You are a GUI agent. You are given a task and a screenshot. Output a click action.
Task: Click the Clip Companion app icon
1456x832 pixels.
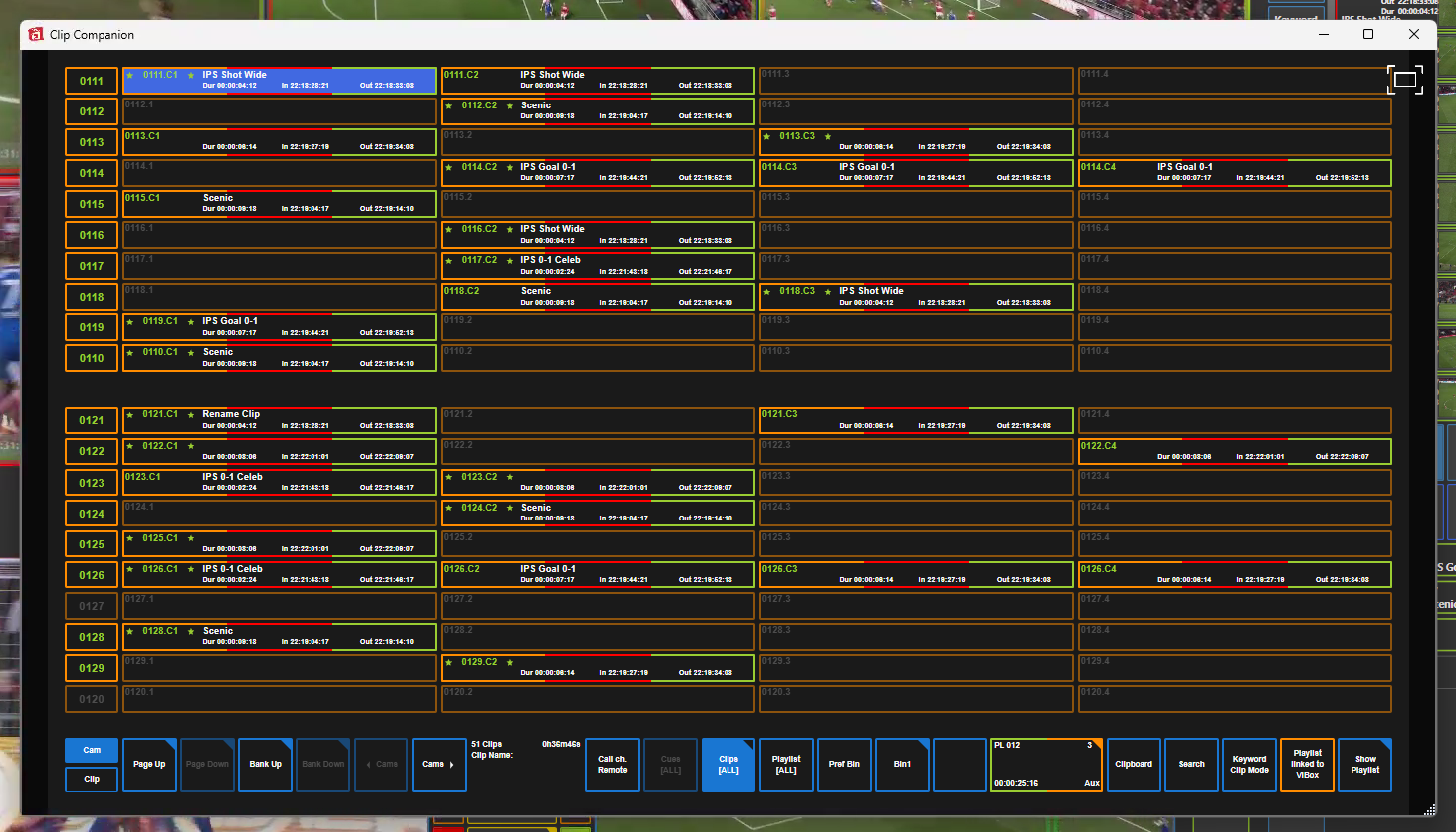pyautogui.click(x=36, y=34)
